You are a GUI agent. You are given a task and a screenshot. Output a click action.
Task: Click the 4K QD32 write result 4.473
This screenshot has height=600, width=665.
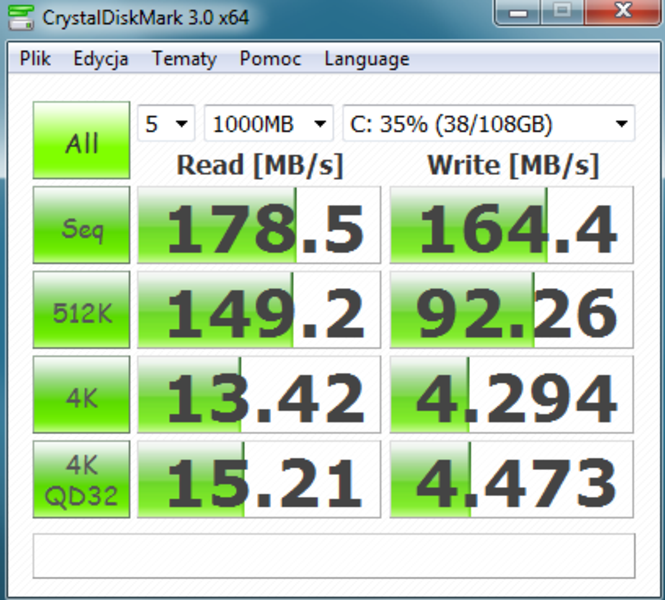[511, 479]
